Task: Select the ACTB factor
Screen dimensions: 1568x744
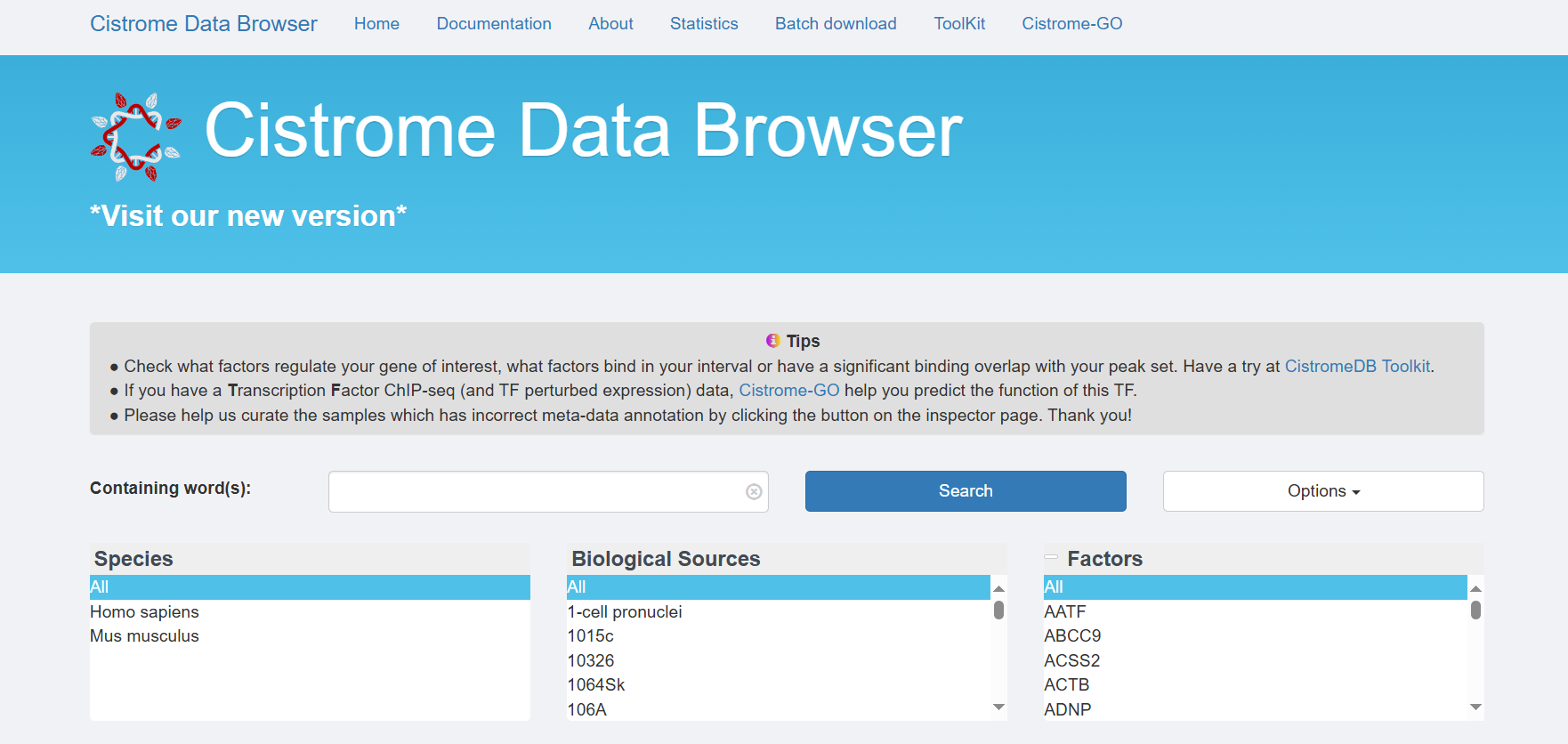Action: 1256,685
